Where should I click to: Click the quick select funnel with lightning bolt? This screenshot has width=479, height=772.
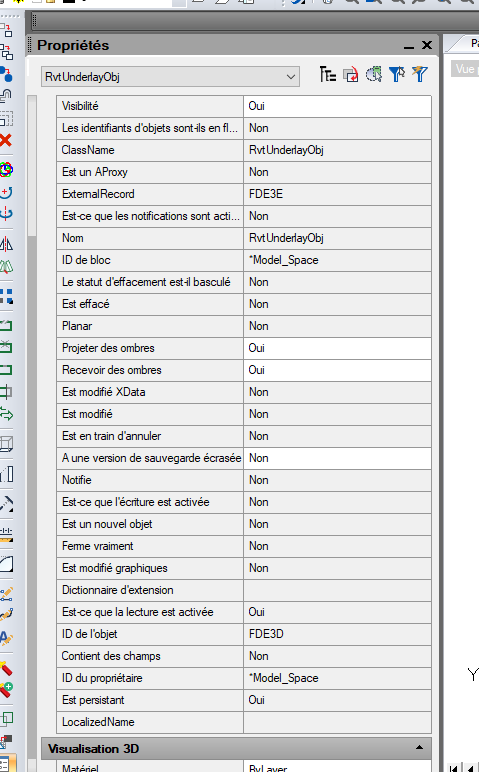pyautogui.click(x=420, y=74)
